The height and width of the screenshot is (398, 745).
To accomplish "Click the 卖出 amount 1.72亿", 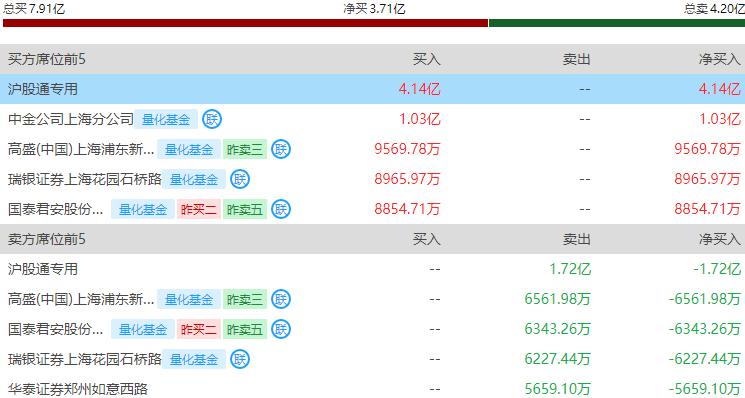I will [570, 269].
